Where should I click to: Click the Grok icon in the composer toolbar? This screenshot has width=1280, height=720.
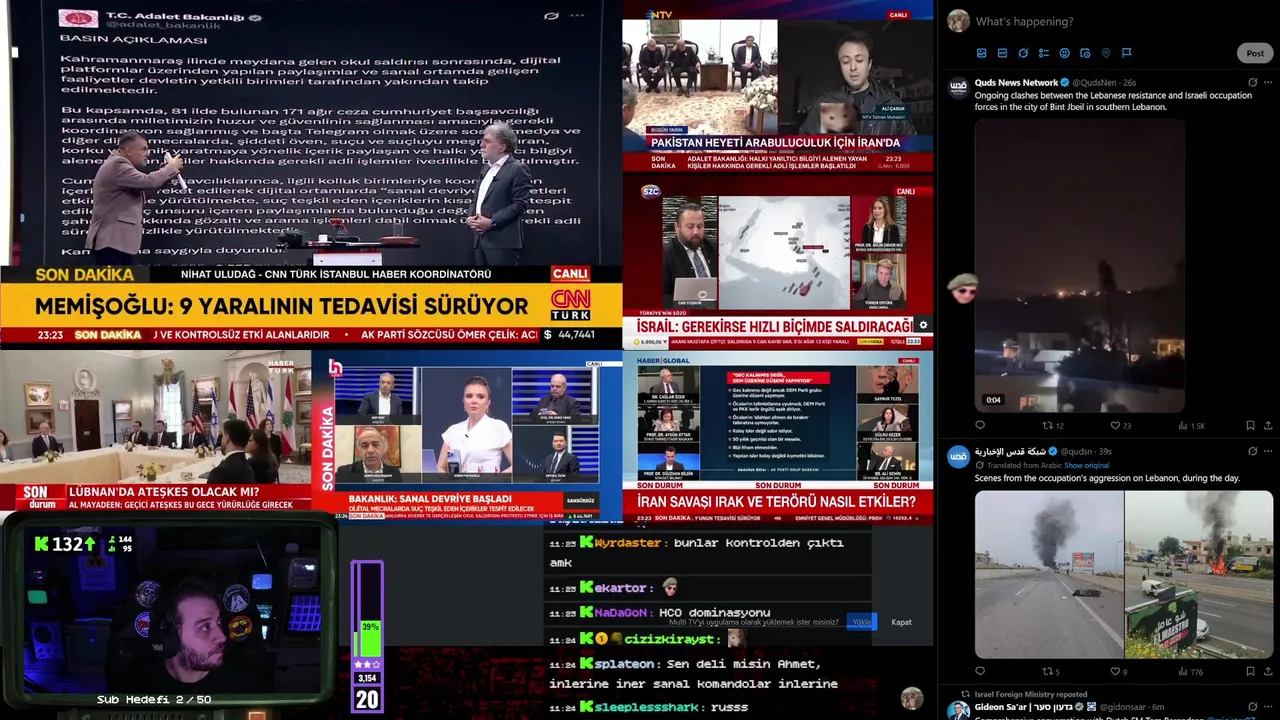pos(1023,53)
